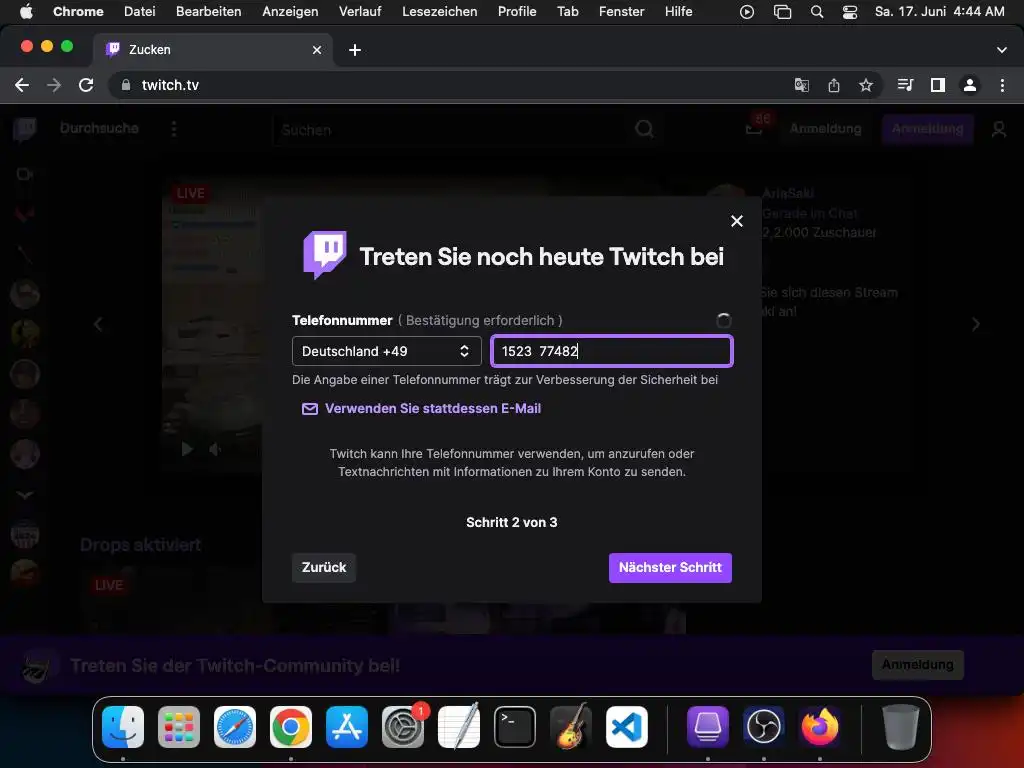Play the featured stream video

tap(187, 449)
